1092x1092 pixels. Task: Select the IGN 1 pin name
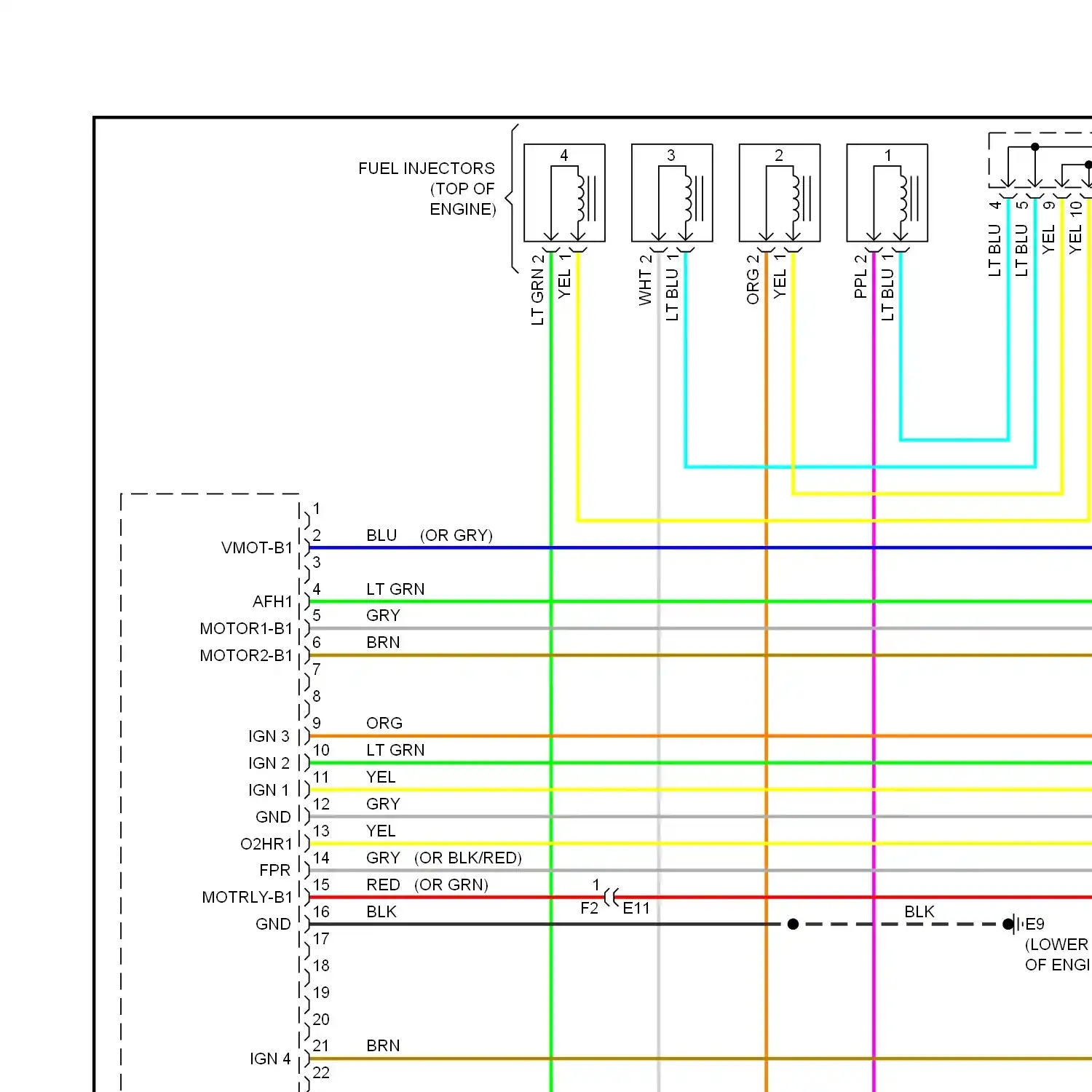point(269,790)
